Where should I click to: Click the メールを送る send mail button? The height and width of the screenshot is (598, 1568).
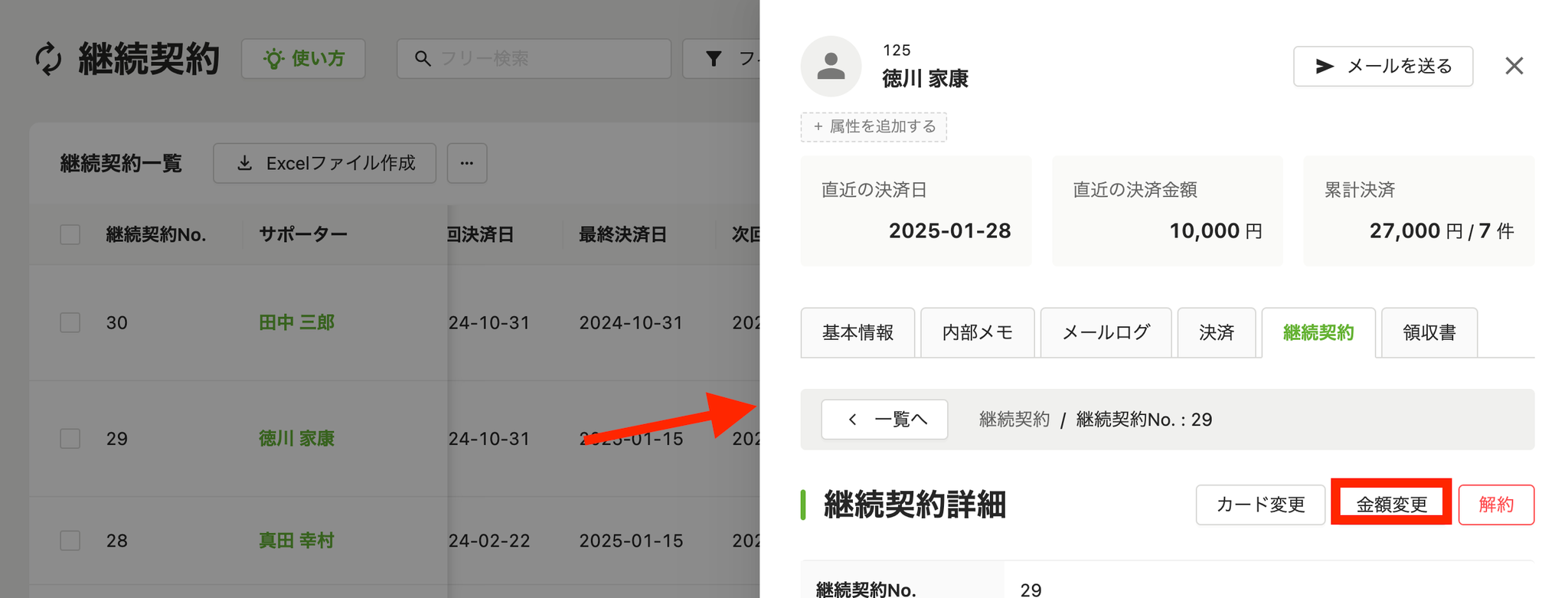(1383, 67)
